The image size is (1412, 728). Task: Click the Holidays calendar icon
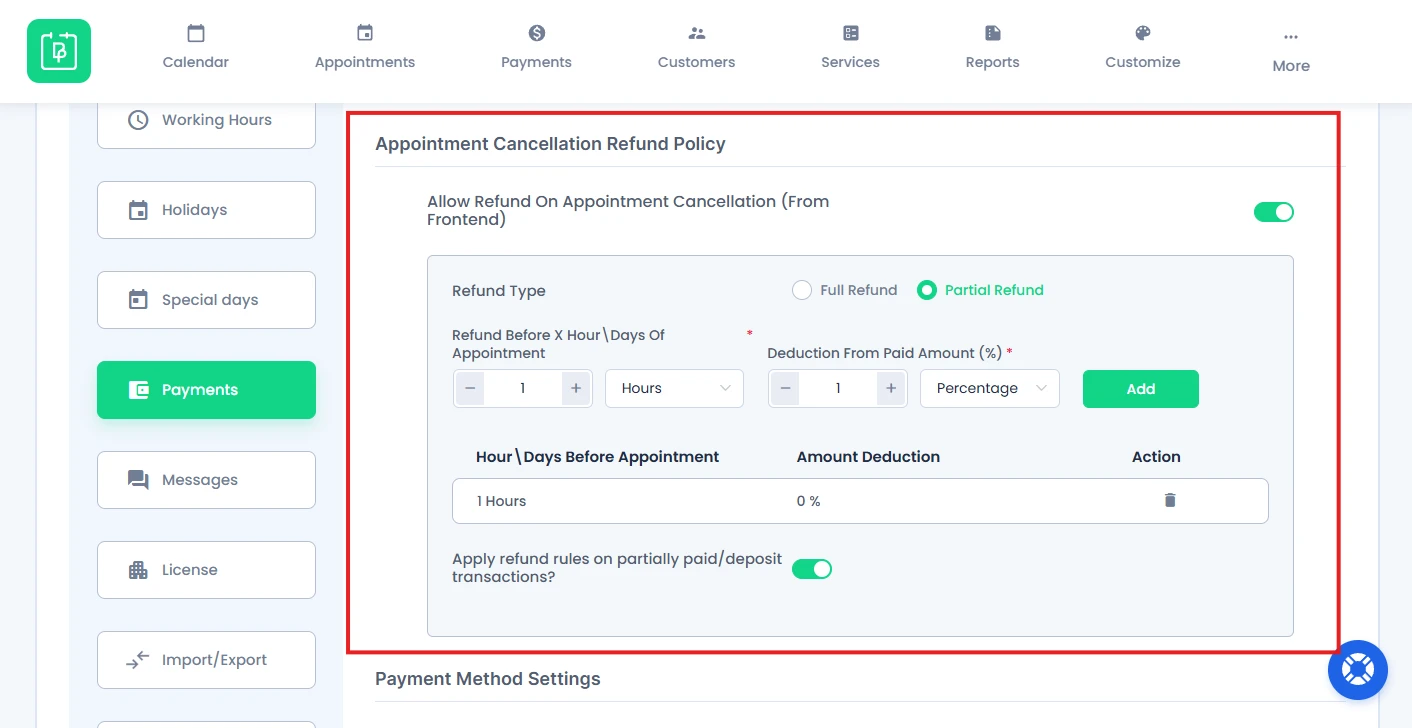[138, 210]
